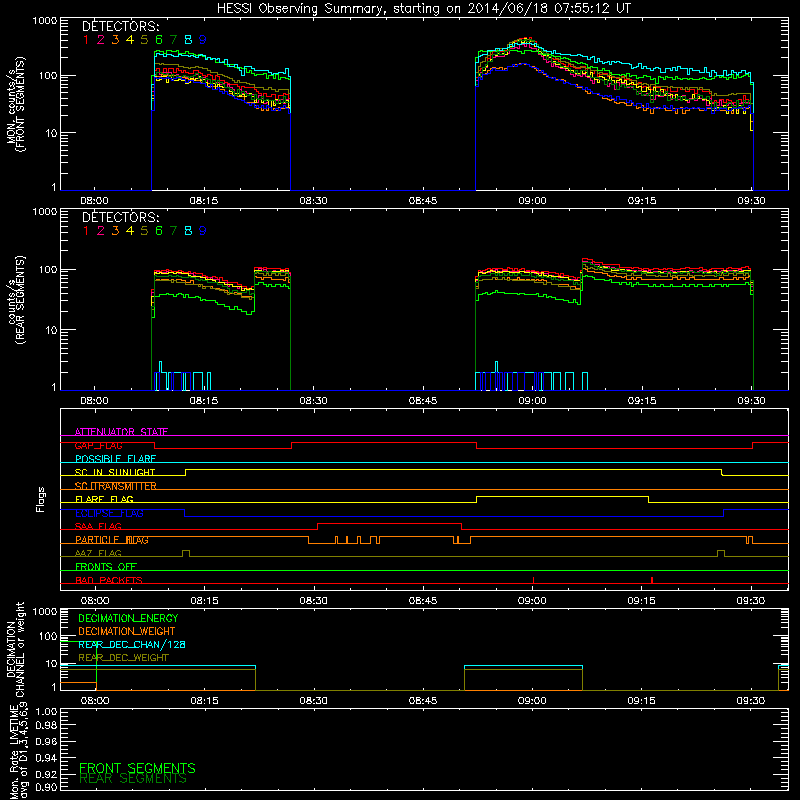800x800 pixels.
Task: Click the POSSIBLE_FLARE flag label
Action: pyautogui.click(x=115, y=459)
